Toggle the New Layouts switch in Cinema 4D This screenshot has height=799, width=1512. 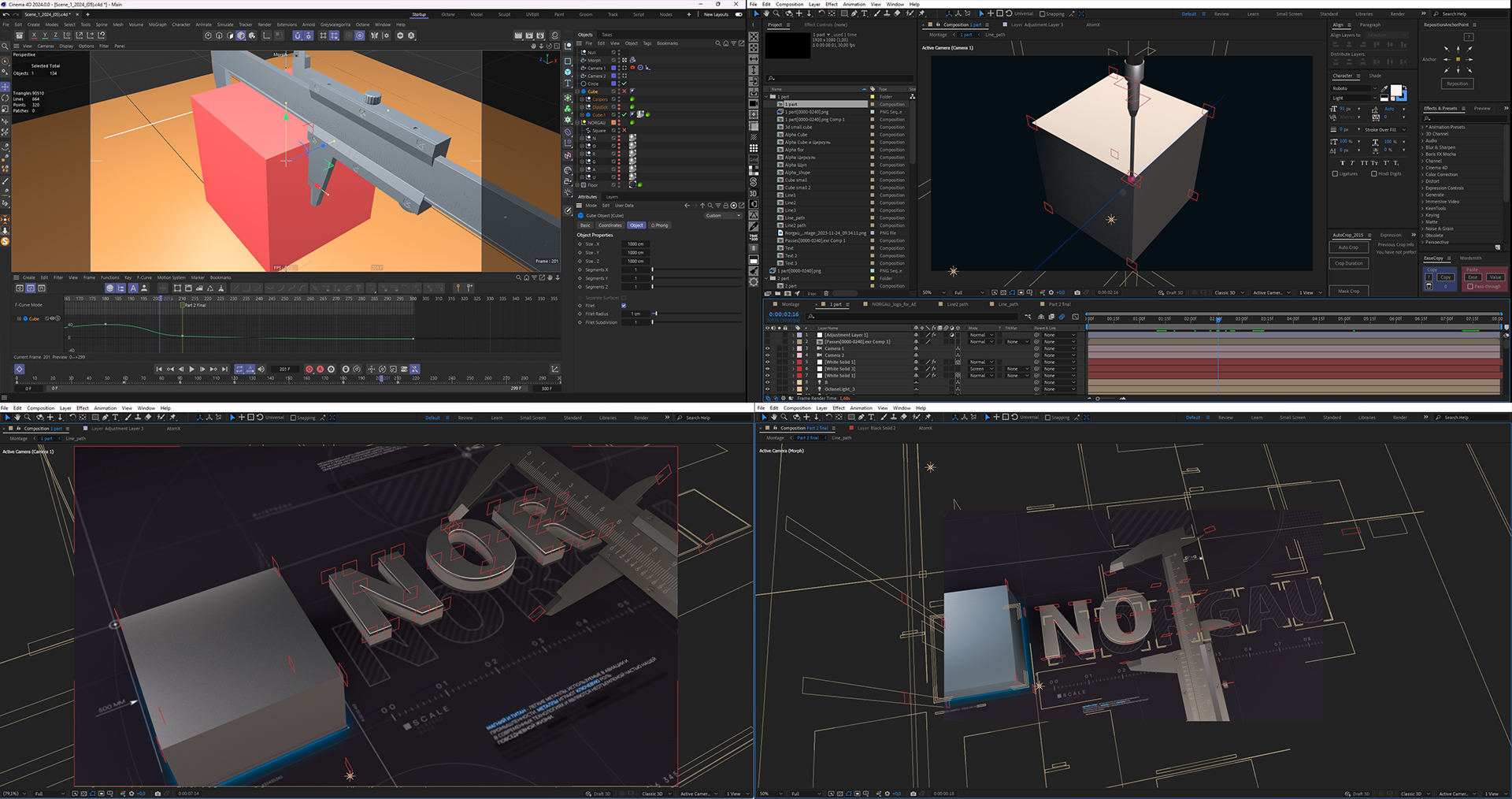pos(739,14)
